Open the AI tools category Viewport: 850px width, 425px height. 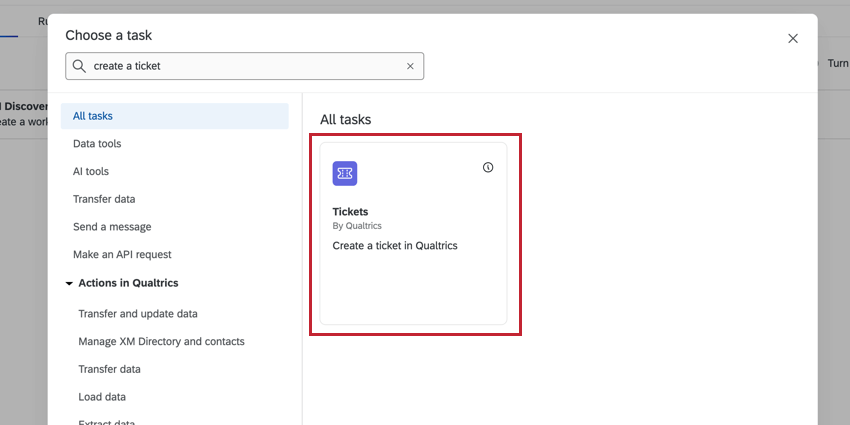(x=91, y=171)
